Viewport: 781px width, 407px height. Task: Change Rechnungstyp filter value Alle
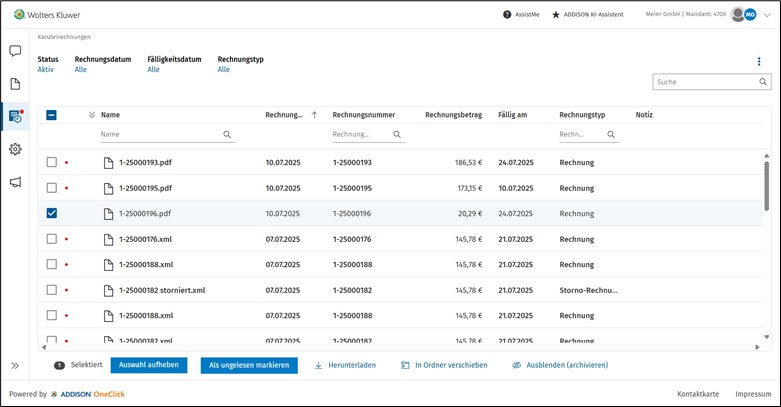point(224,70)
